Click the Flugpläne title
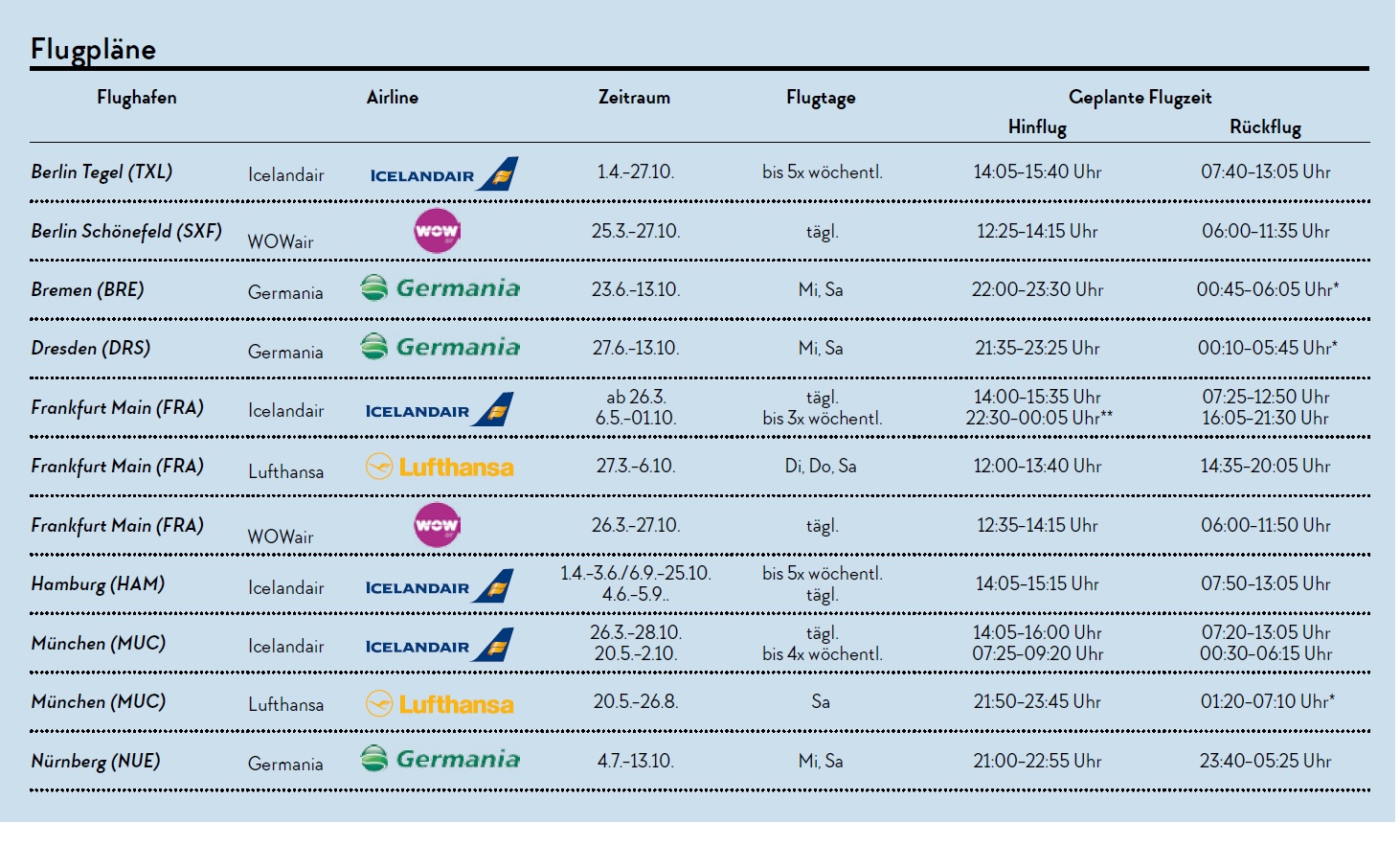 [x=93, y=49]
